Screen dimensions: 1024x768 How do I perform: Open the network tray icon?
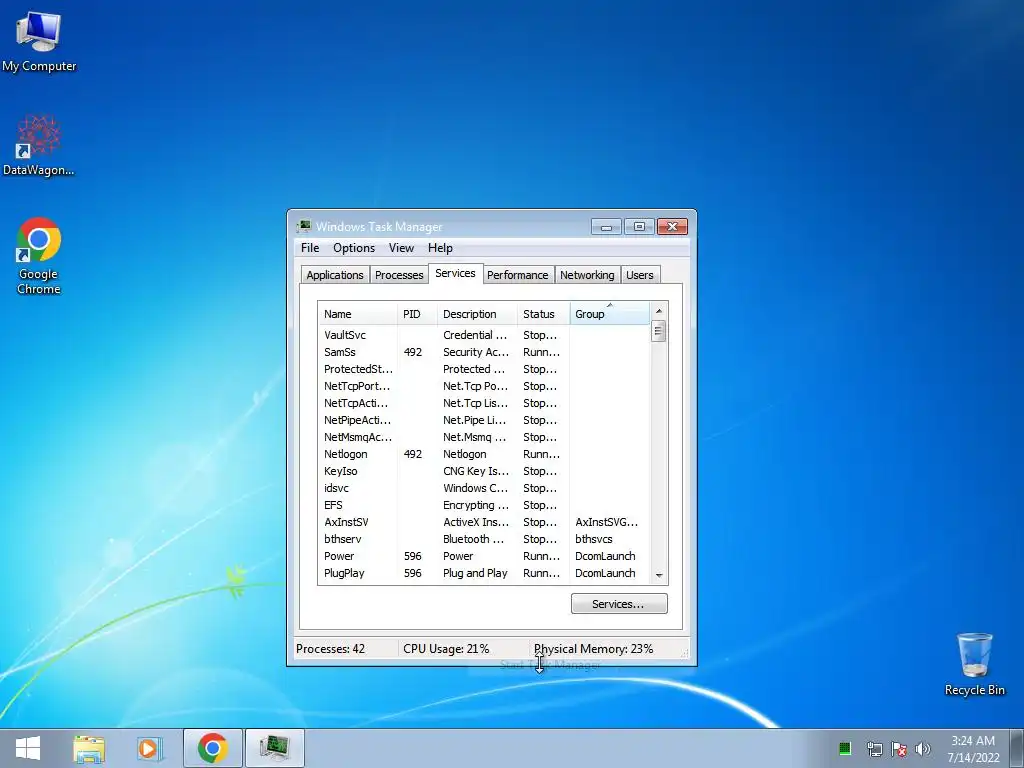pos(874,749)
